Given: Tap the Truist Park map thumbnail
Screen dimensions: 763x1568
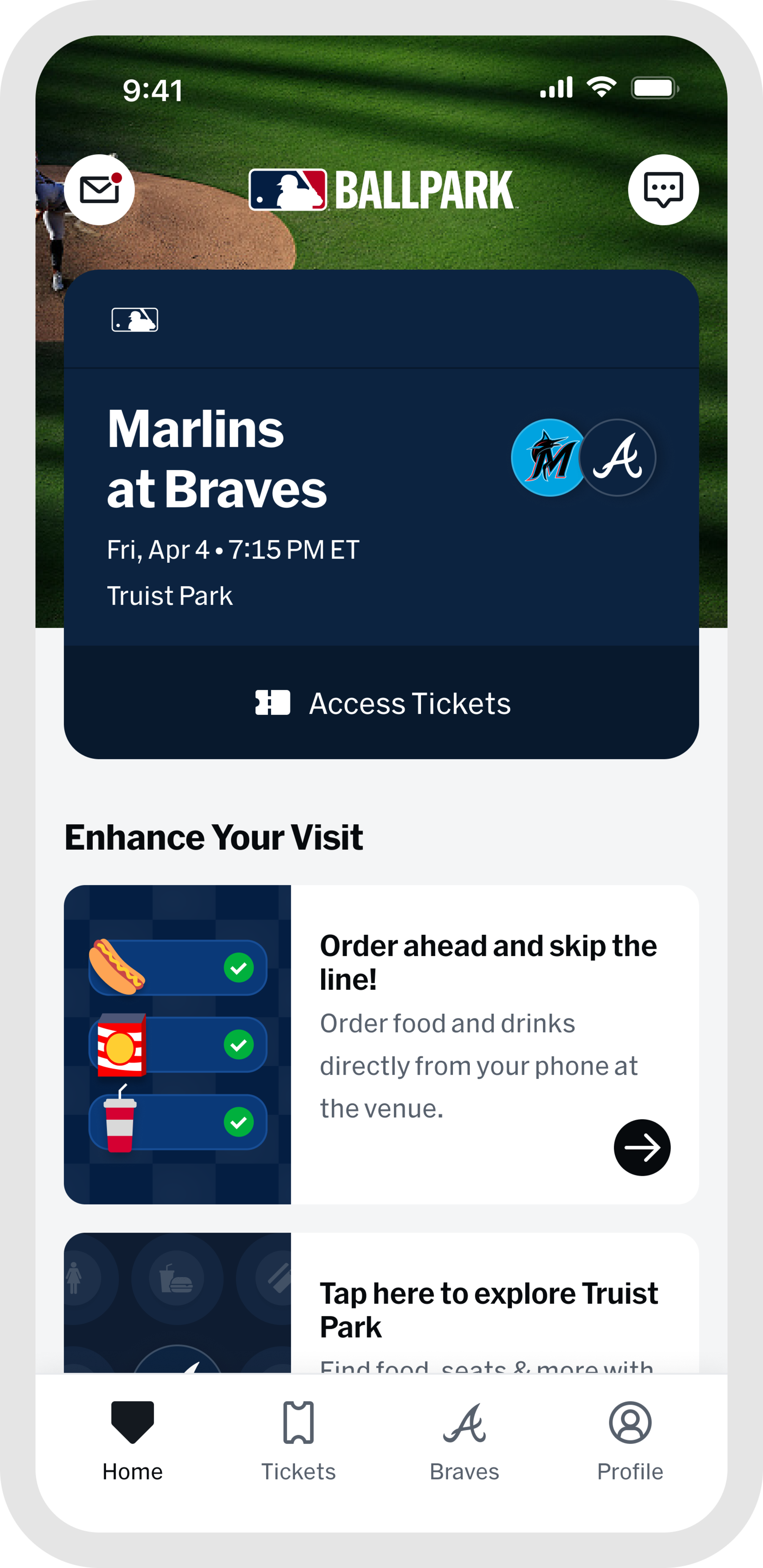Looking at the screenshot, I should click(177, 1303).
